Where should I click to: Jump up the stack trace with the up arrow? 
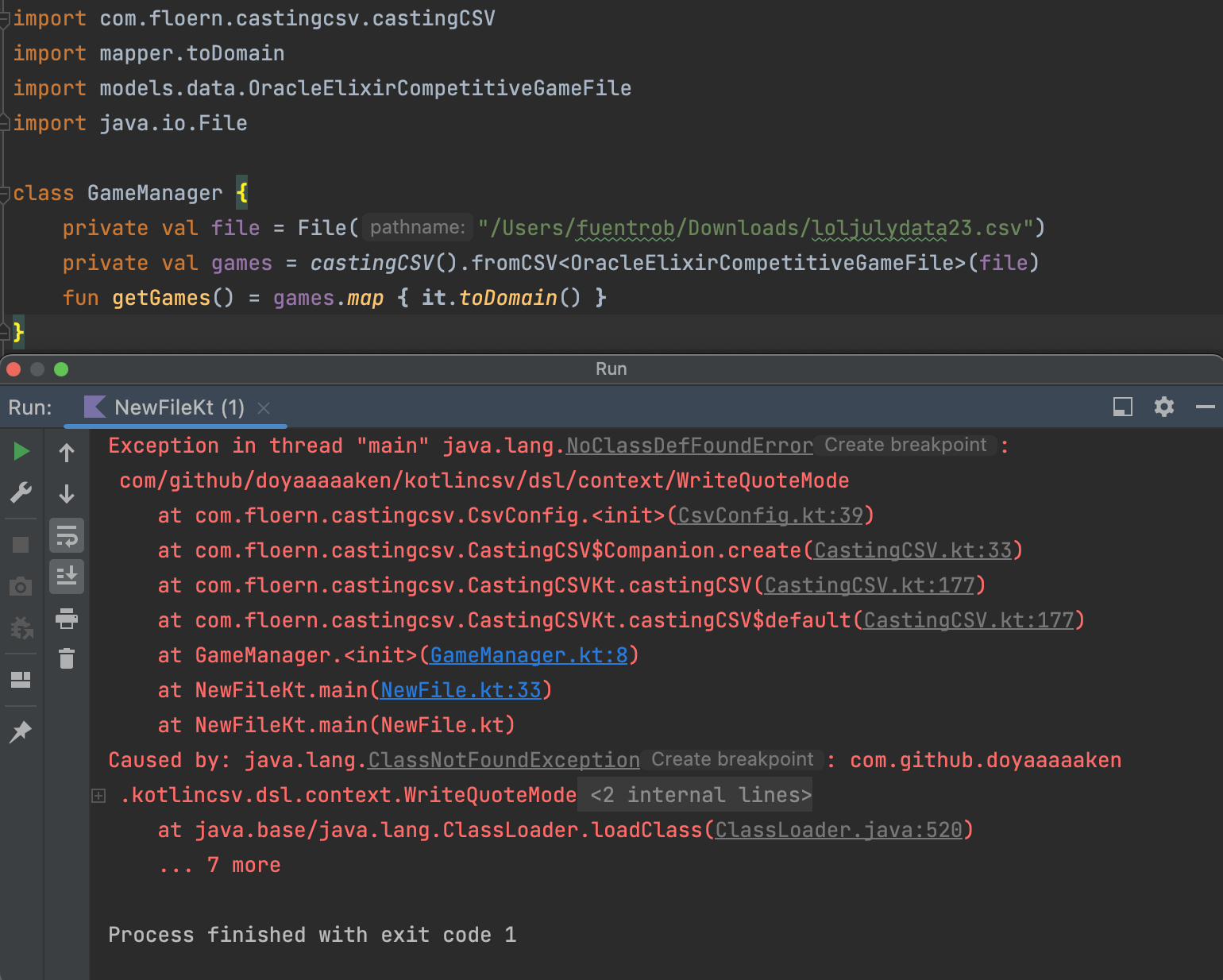pos(67,453)
